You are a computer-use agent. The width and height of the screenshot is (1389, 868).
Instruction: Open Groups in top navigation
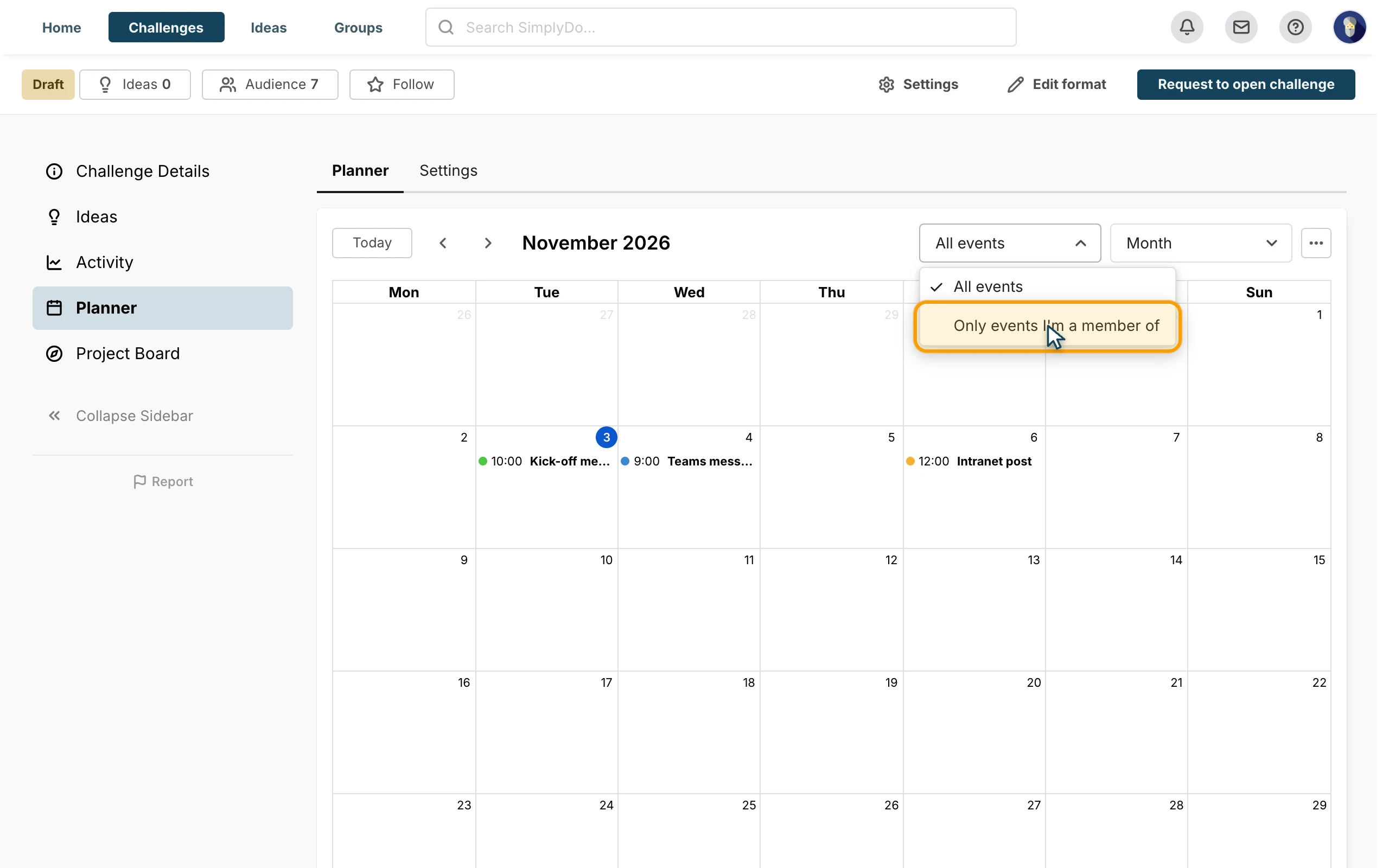[358, 27]
